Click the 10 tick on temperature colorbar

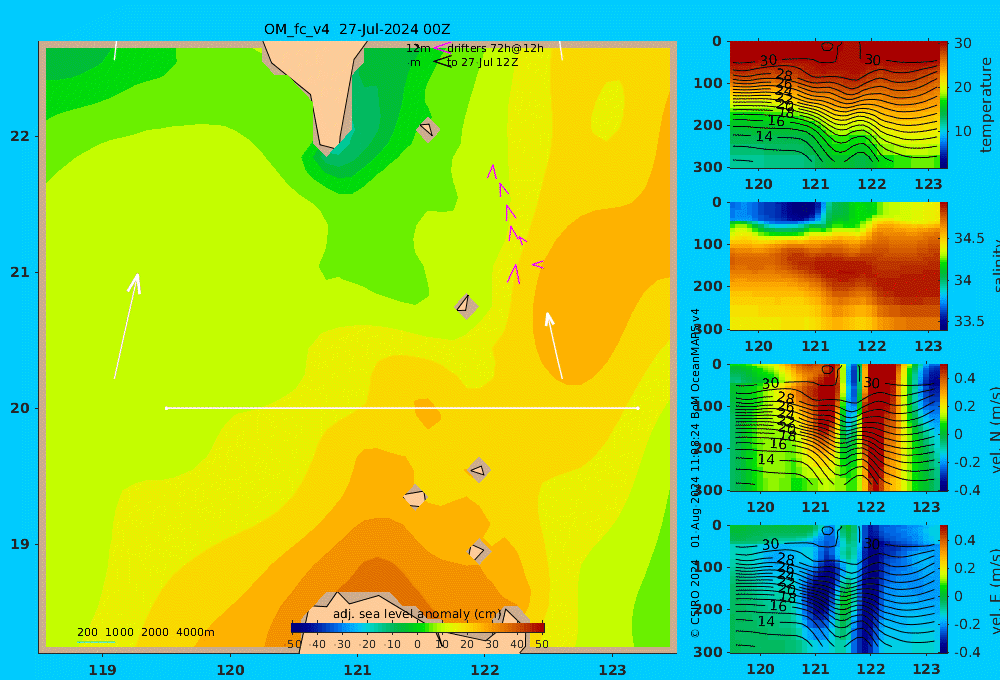point(962,131)
